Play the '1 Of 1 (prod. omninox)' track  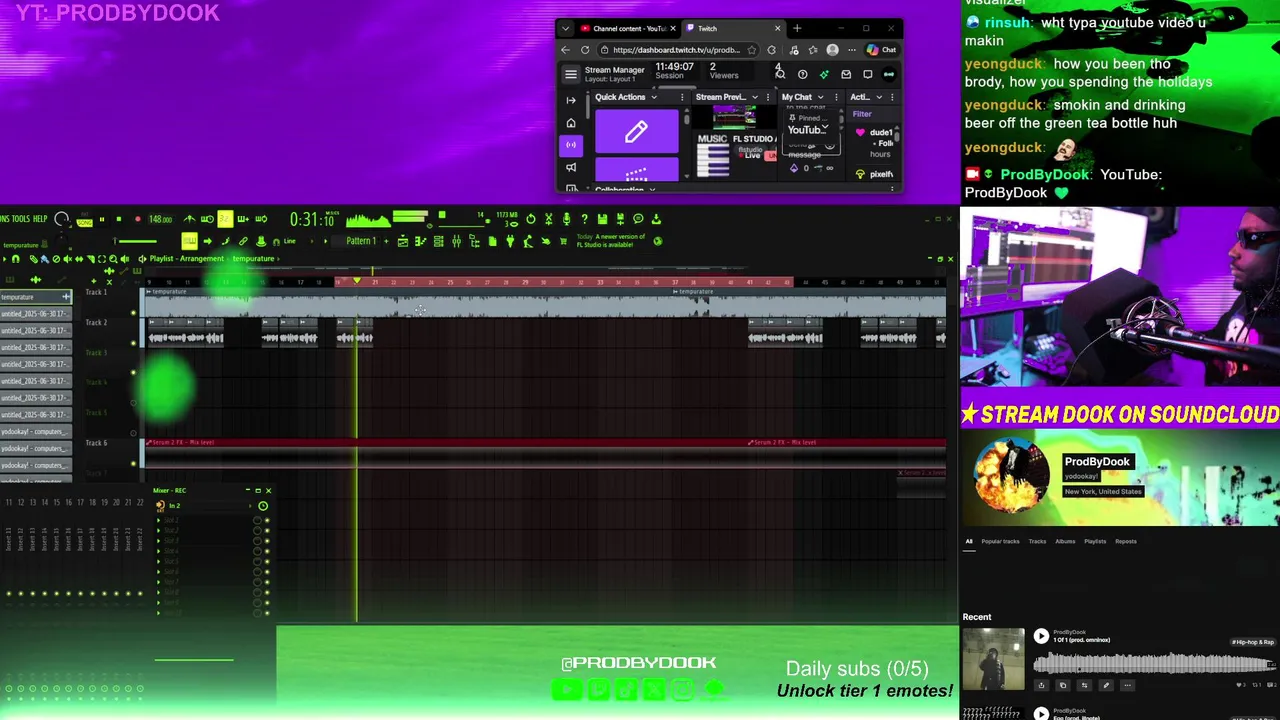point(1041,636)
